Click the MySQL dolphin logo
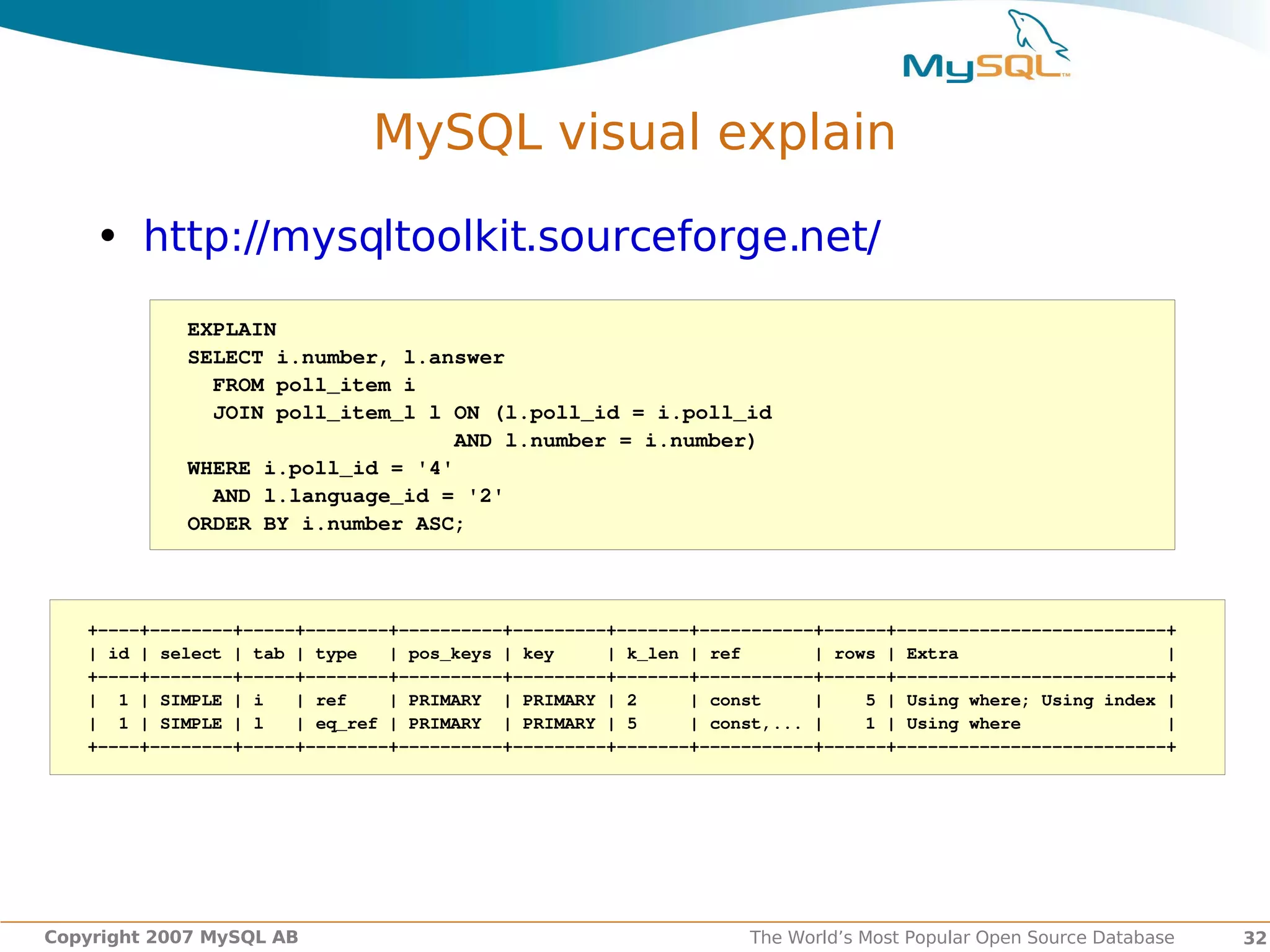The width and height of the screenshot is (1270, 952). (x=987, y=46)
